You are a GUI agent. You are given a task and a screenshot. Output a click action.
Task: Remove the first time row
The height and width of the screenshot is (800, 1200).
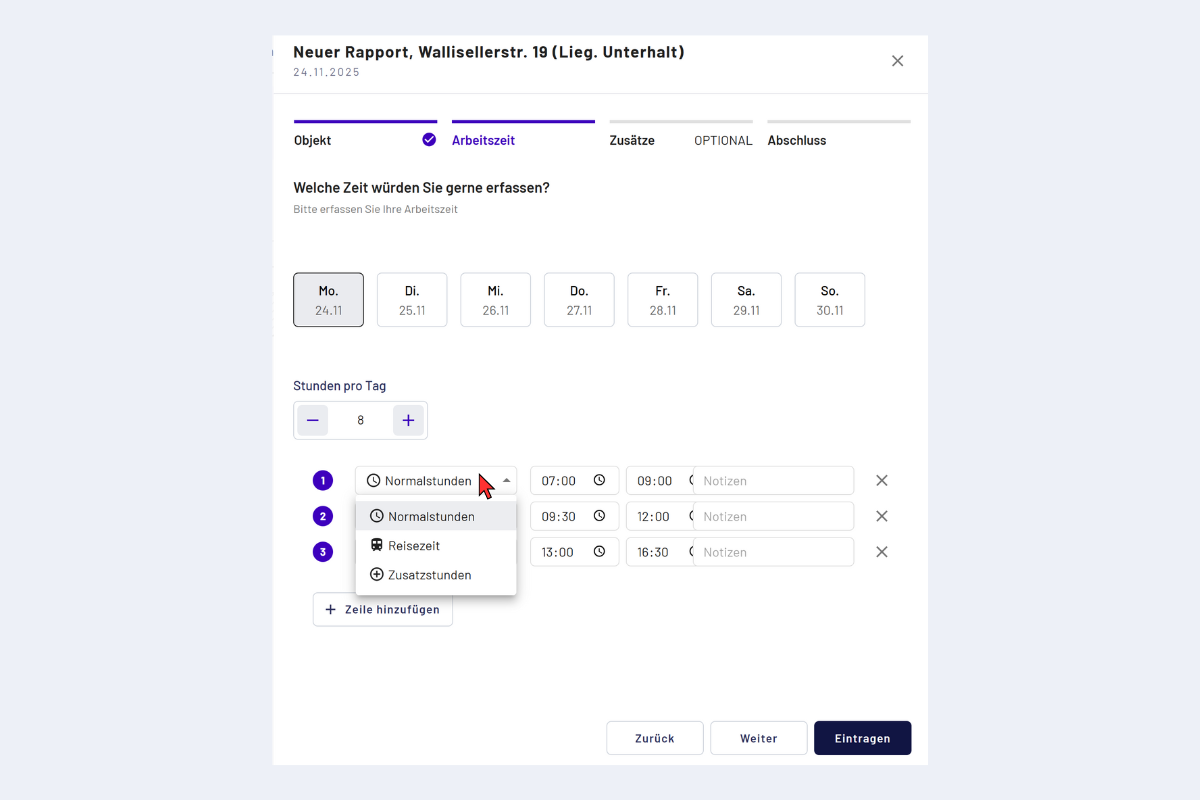882,480
